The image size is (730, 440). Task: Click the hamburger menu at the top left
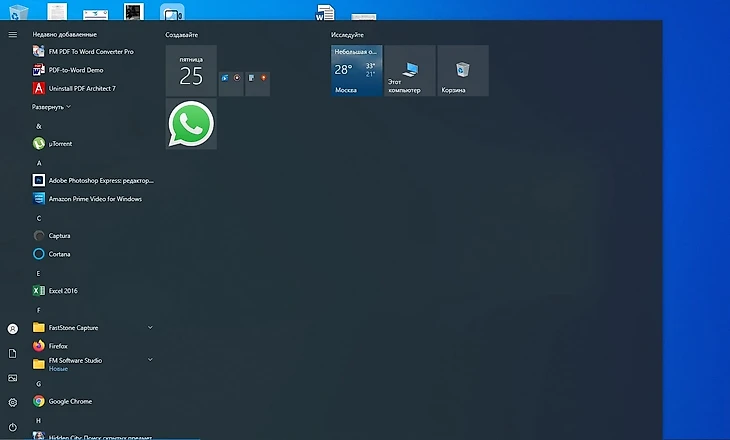[x=13, y=34]
